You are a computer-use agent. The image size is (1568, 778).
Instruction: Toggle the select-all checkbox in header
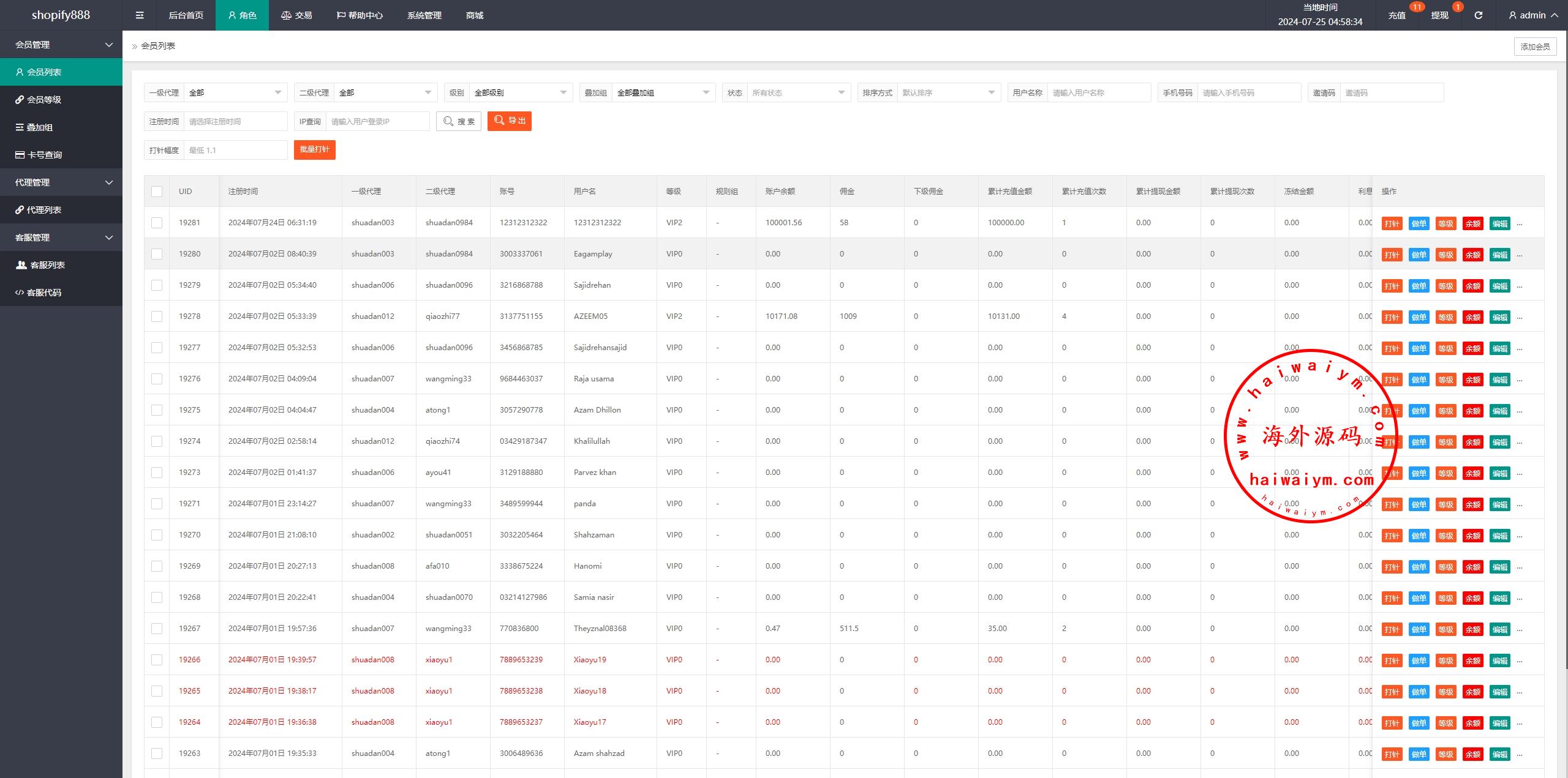156,191
